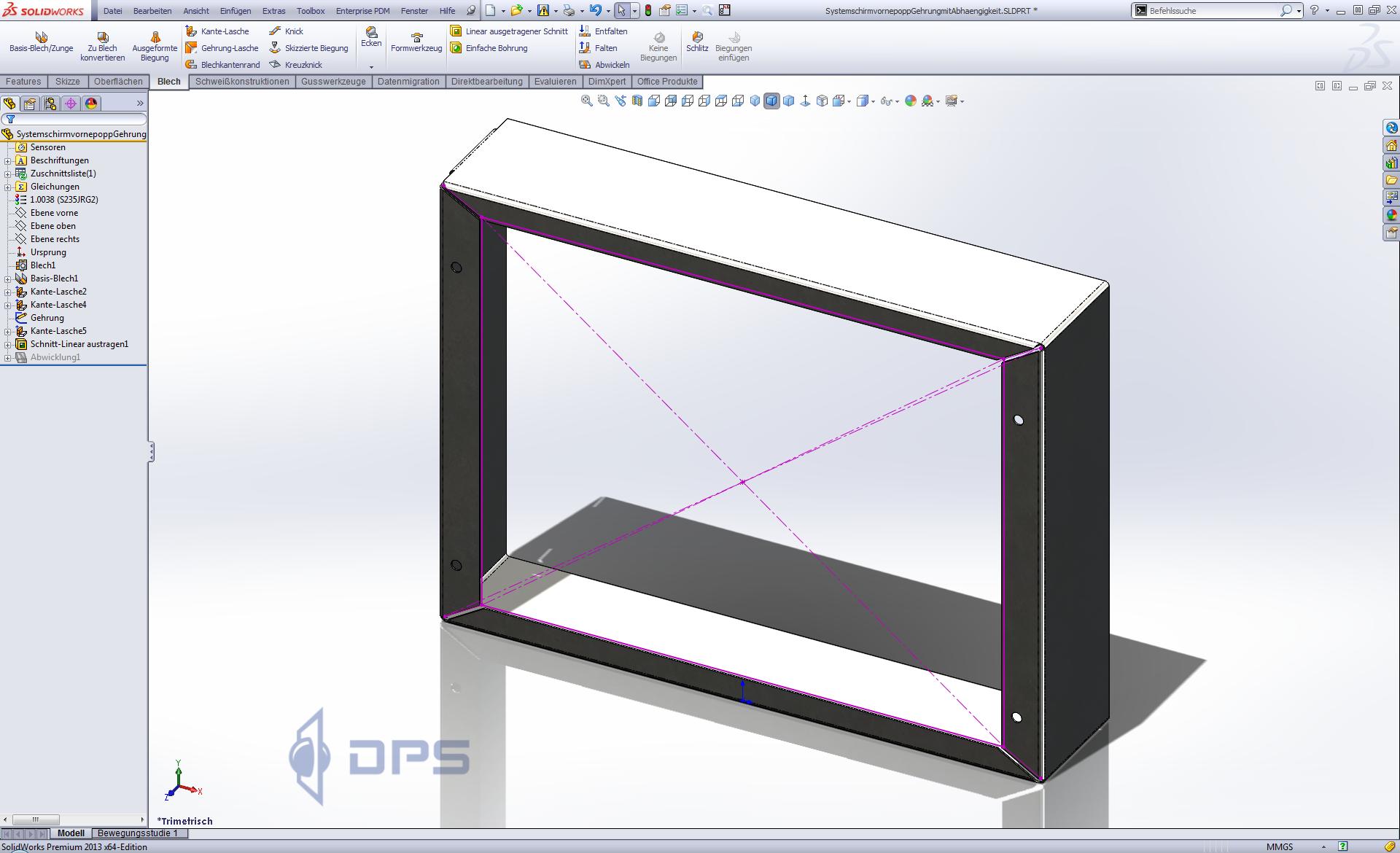Image resolution: width=1400 pixels, height=853 pixels.
Task: Switch to the Skizze tab
Action: click(x=67, y=82)
